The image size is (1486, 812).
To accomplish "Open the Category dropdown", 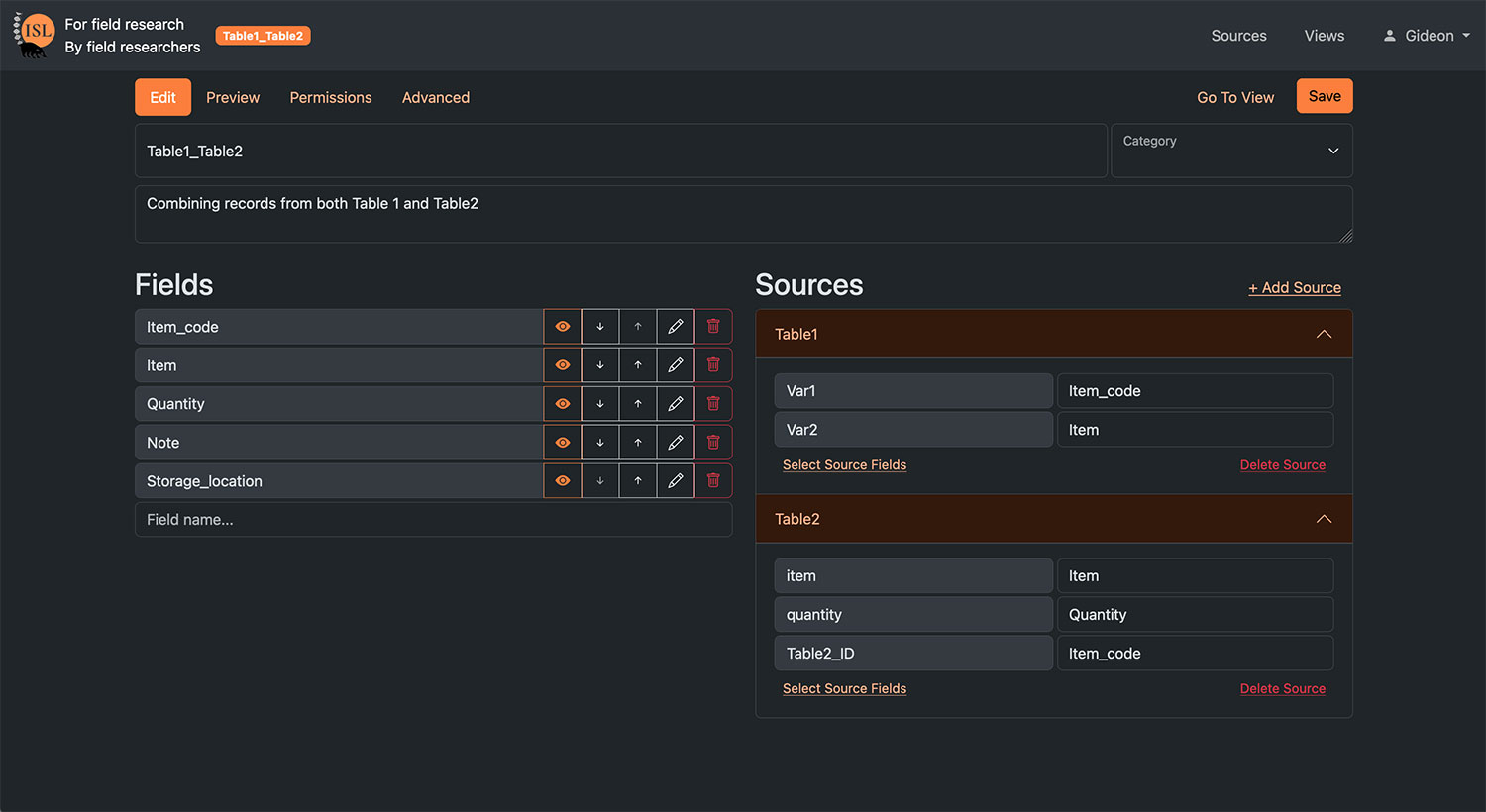I will [1231, 152].
